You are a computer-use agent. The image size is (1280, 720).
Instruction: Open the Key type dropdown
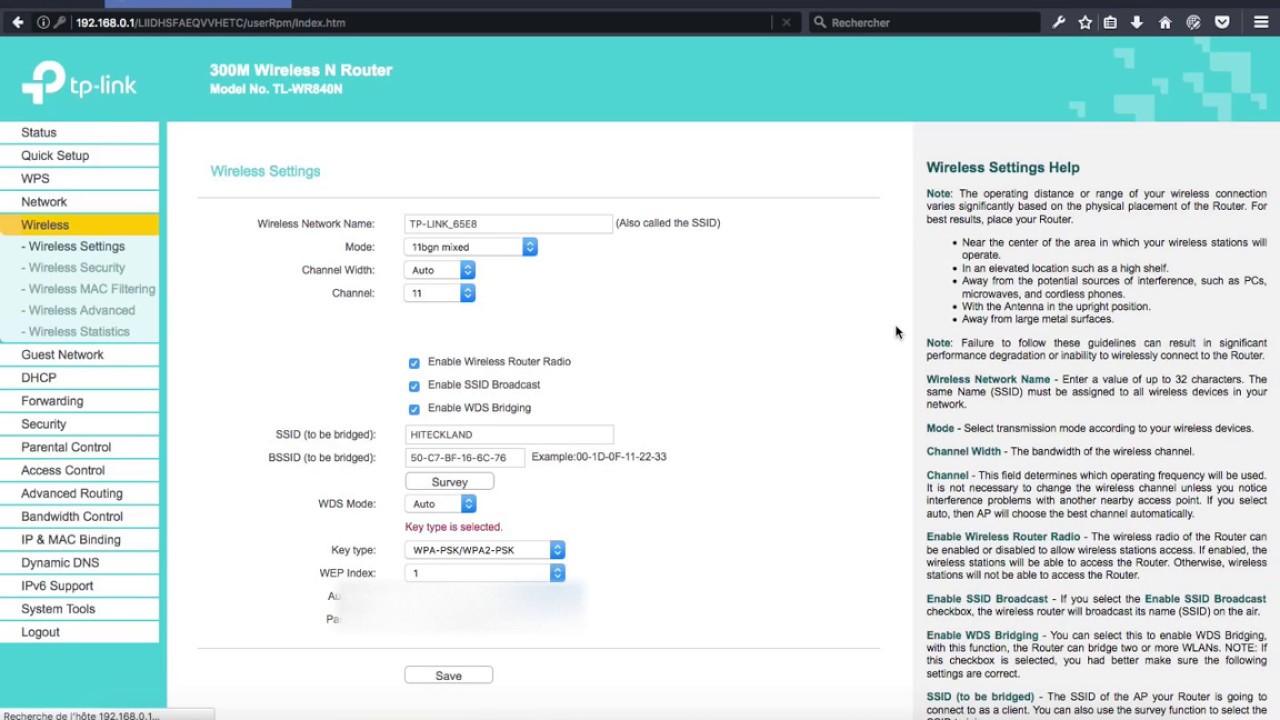(x=485, y=550)
